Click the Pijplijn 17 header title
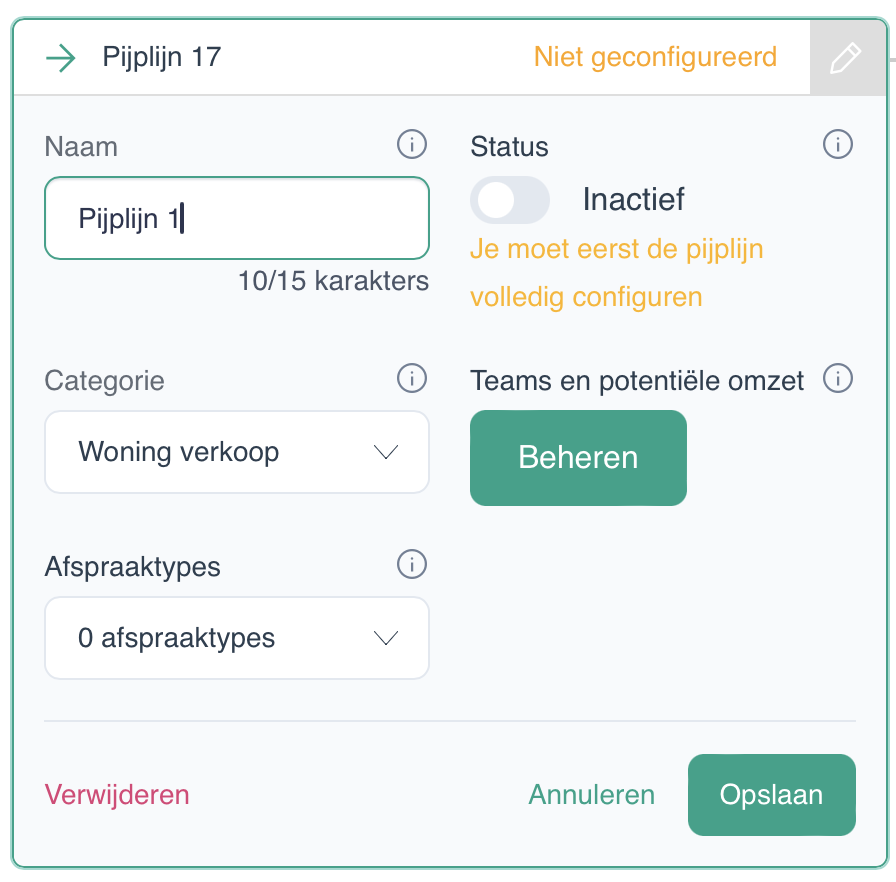Viewport: 896px width, 882px height. coord(162,57)
